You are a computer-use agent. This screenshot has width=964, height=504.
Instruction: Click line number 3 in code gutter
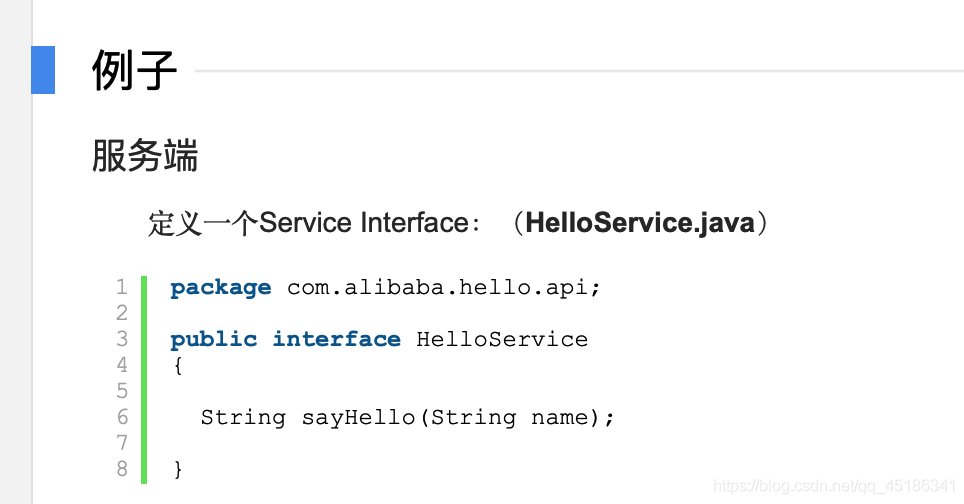click(122, 339)
